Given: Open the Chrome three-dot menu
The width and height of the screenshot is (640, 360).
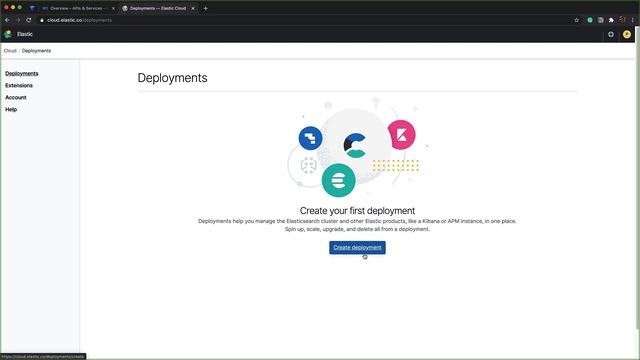Looking at the screenshot, I should click(633, 20).
